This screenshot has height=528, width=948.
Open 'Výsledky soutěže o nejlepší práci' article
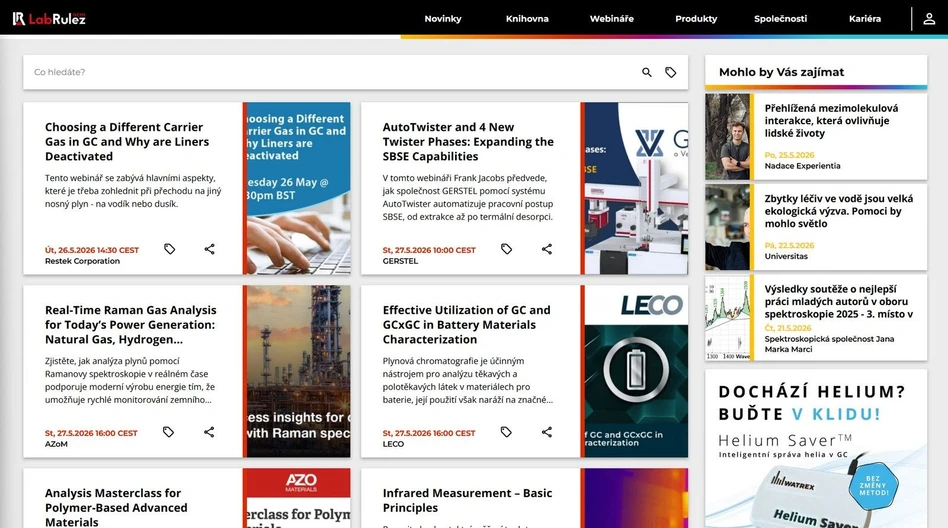839,301
